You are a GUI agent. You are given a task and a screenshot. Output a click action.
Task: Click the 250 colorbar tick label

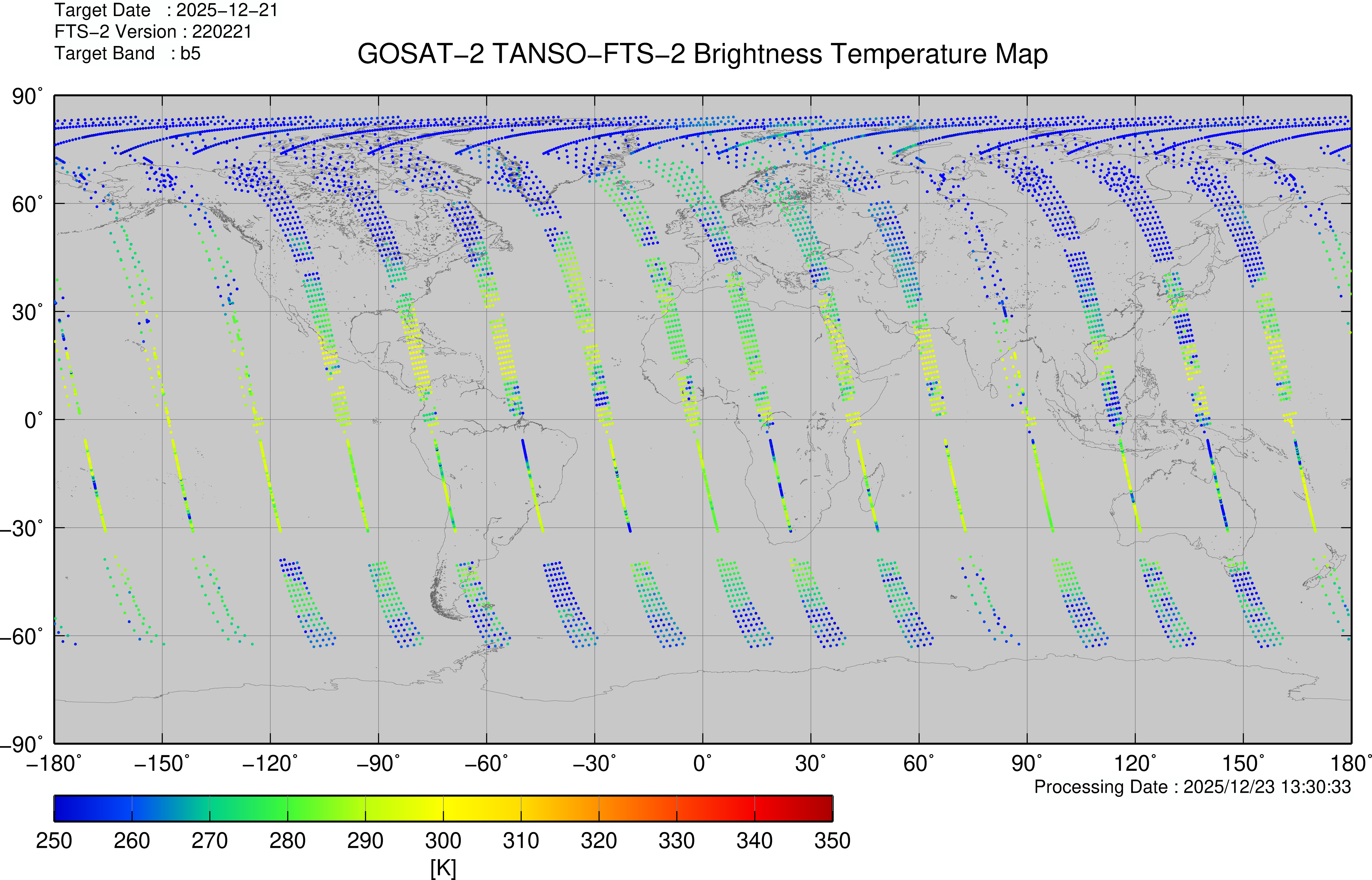point(54,840)
